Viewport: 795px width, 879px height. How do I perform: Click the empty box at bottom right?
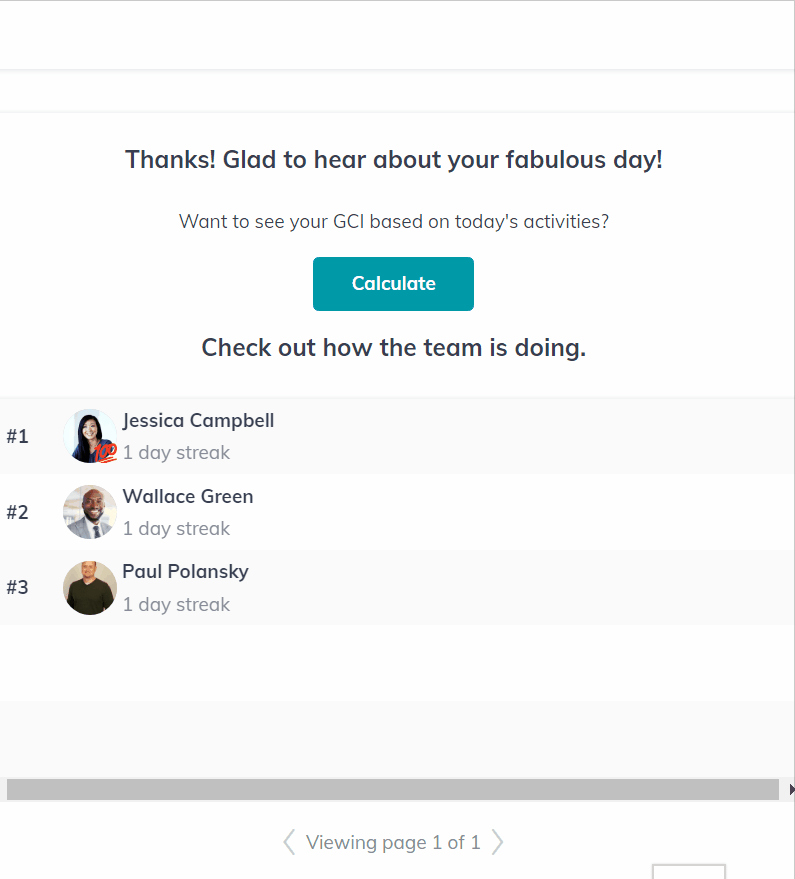[689, 874]
